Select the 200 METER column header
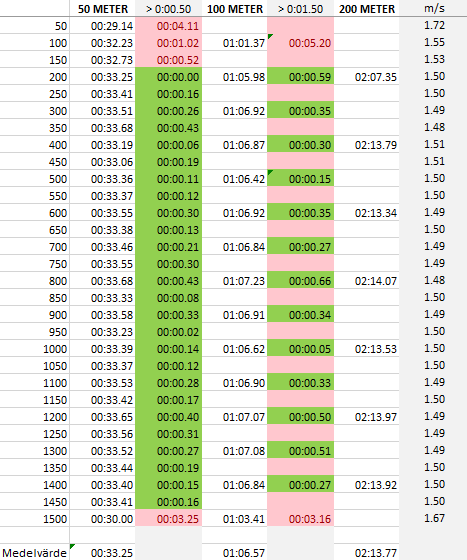The width and height of the screenshot is (467, 560). (367, 9)
